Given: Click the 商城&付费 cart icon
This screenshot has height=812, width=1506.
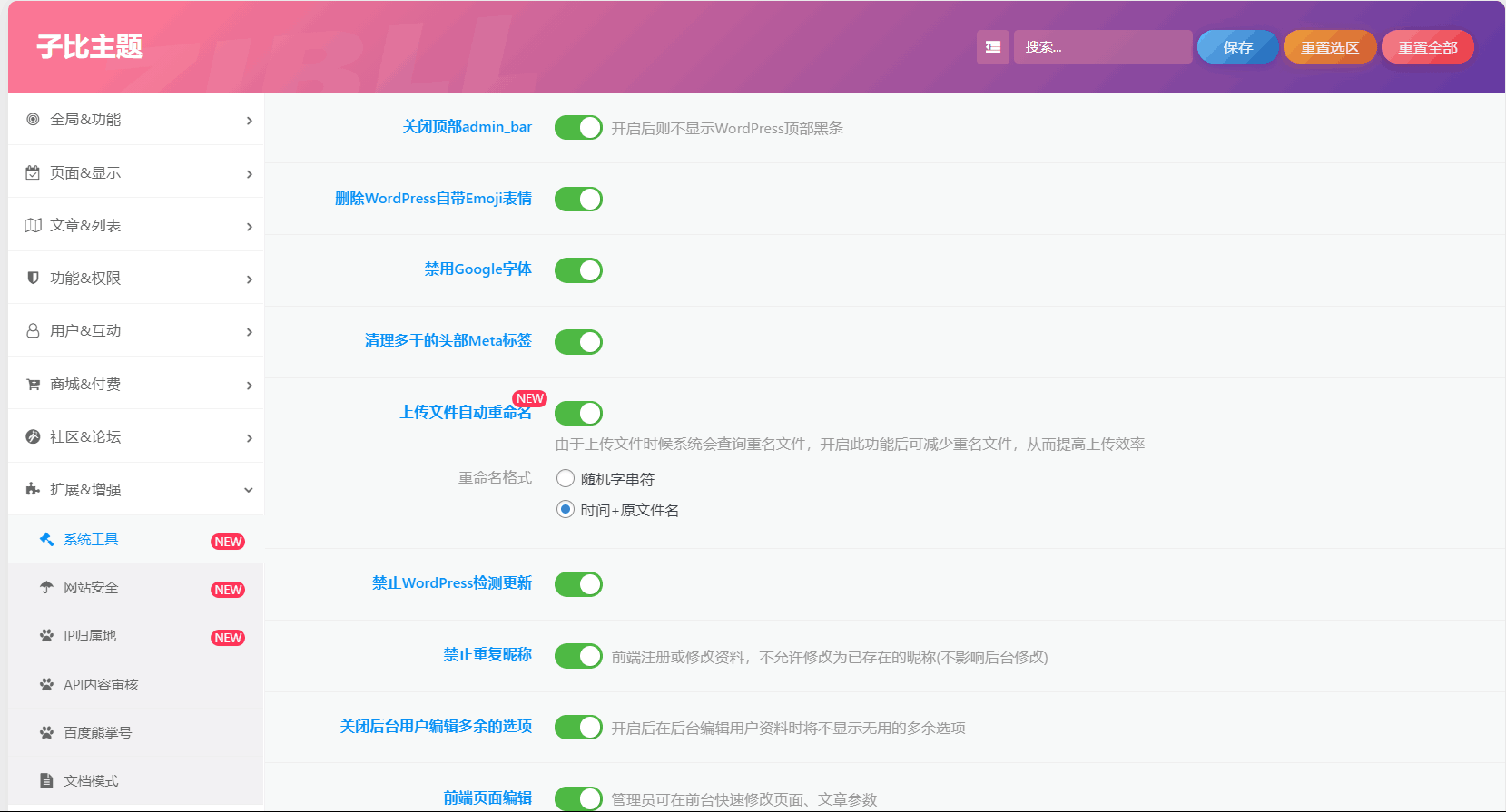Looking at the screenshot, I should coord(33,384).
